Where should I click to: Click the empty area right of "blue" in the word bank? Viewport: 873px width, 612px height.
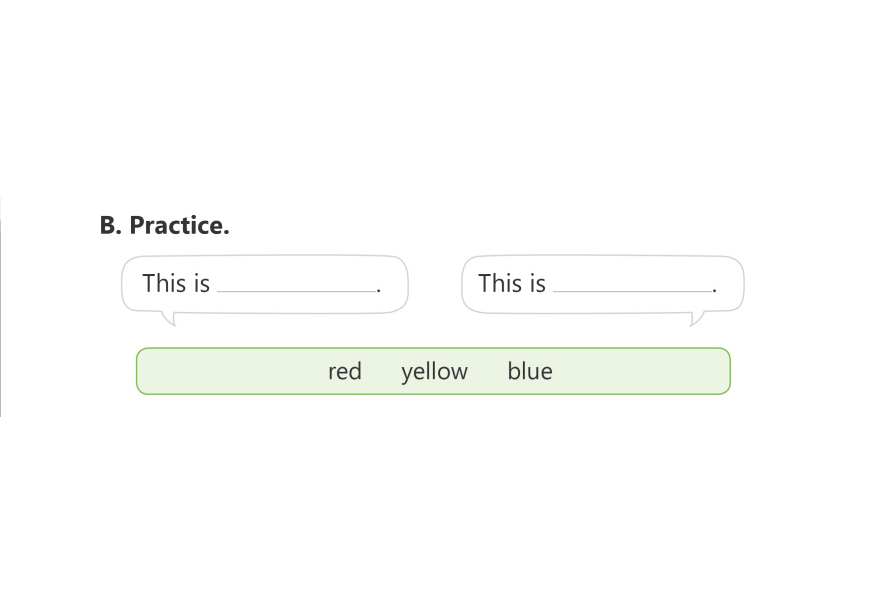pos(640,372)
